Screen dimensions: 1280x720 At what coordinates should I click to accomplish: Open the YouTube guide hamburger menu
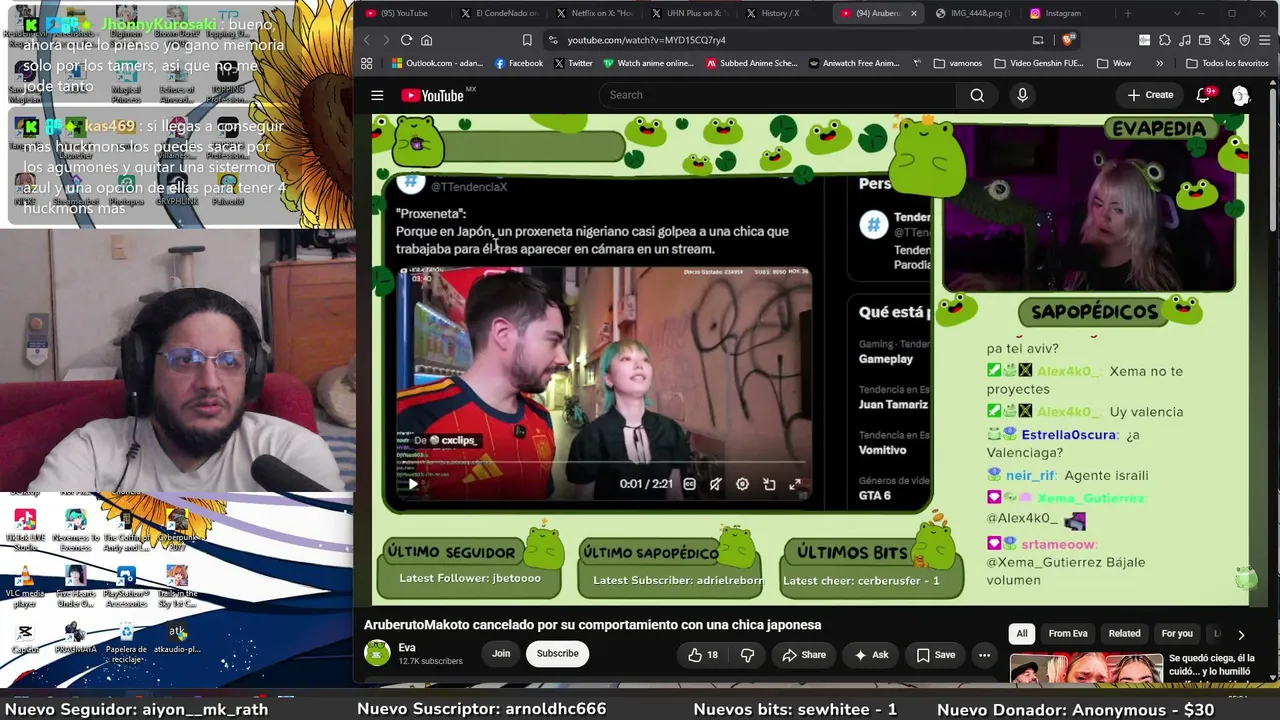click(377, 95)
